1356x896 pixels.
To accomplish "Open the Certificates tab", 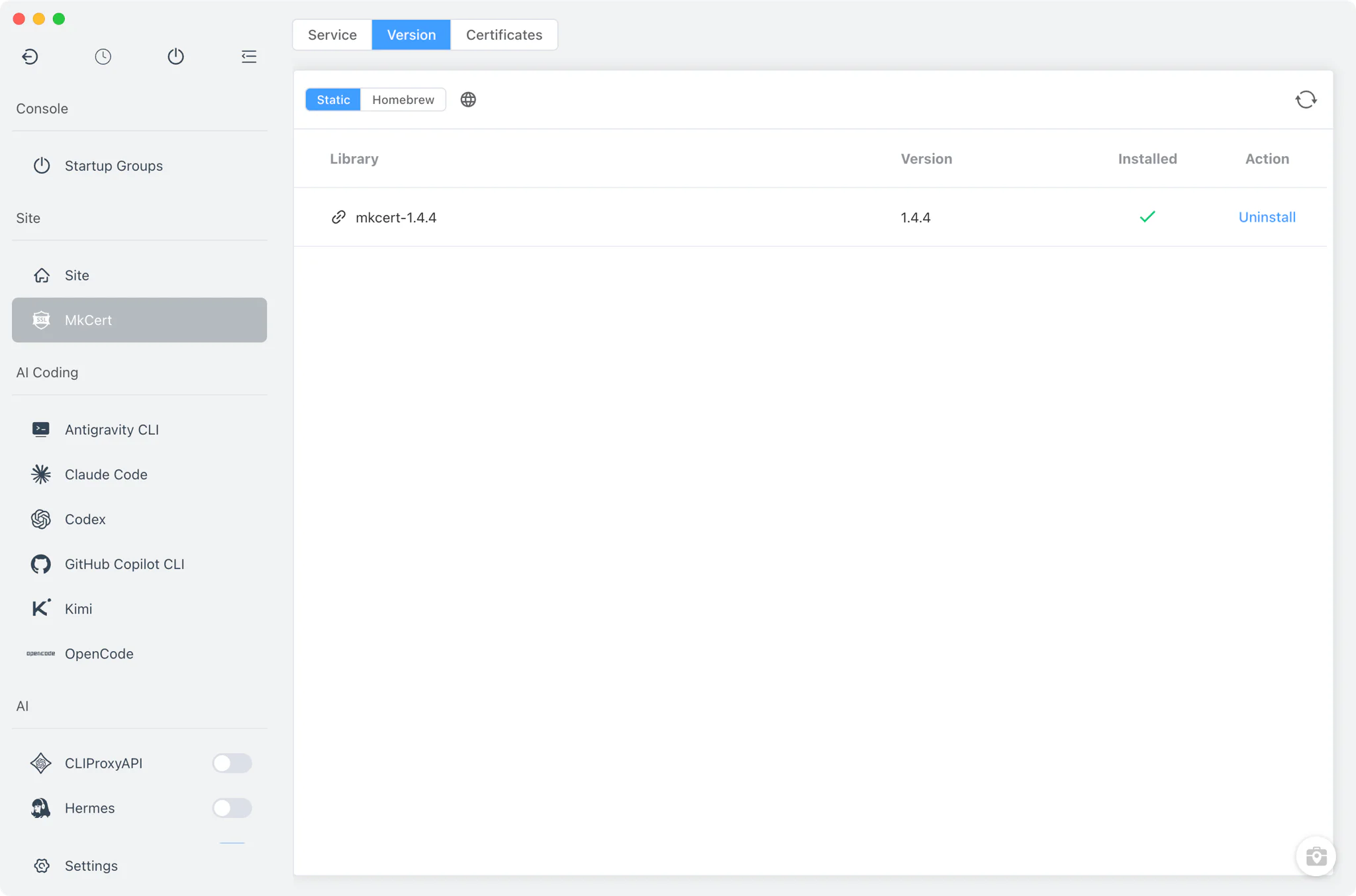I will (x=504, y=34).
